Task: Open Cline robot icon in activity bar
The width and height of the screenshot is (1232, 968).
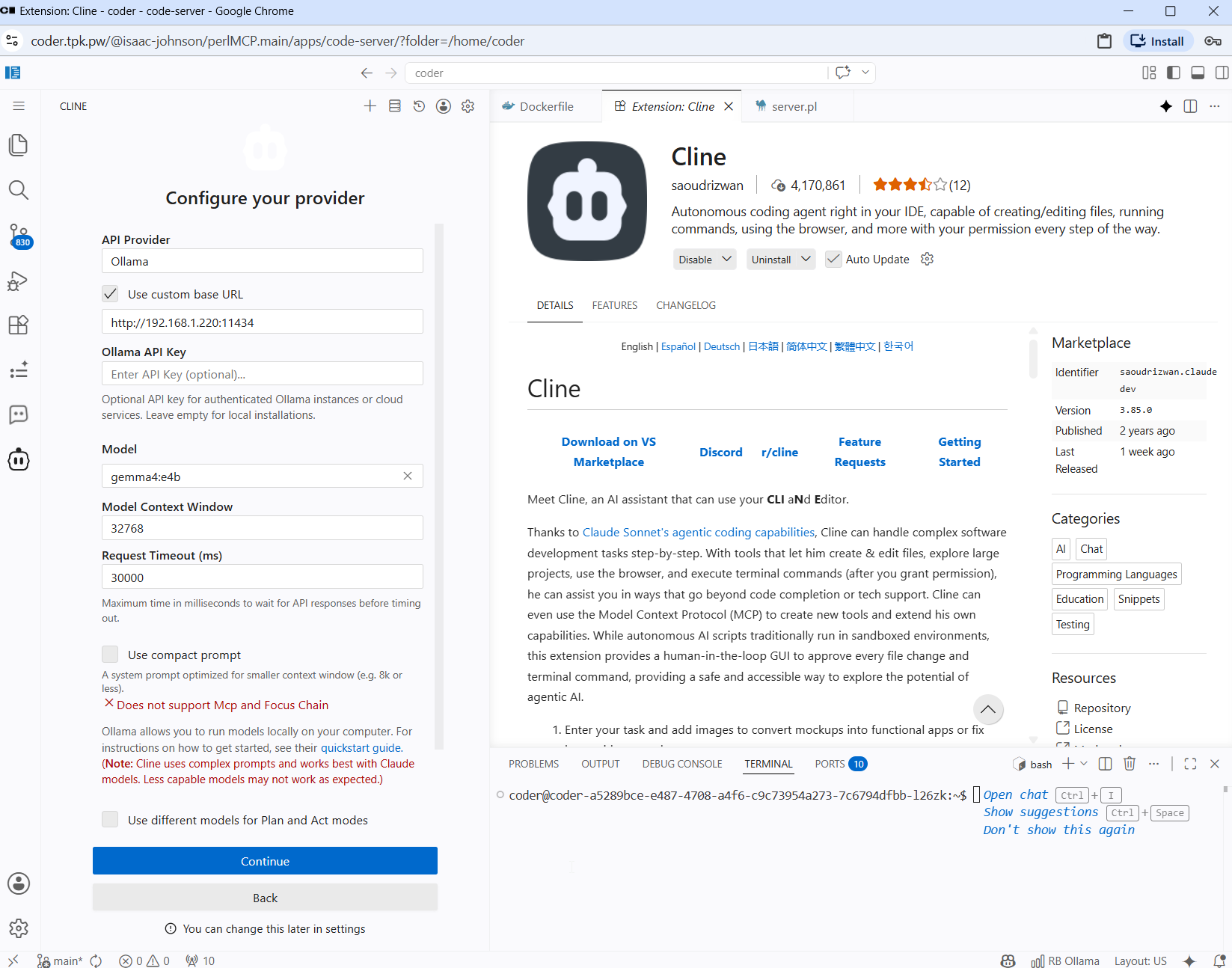Action: (19, 459)
